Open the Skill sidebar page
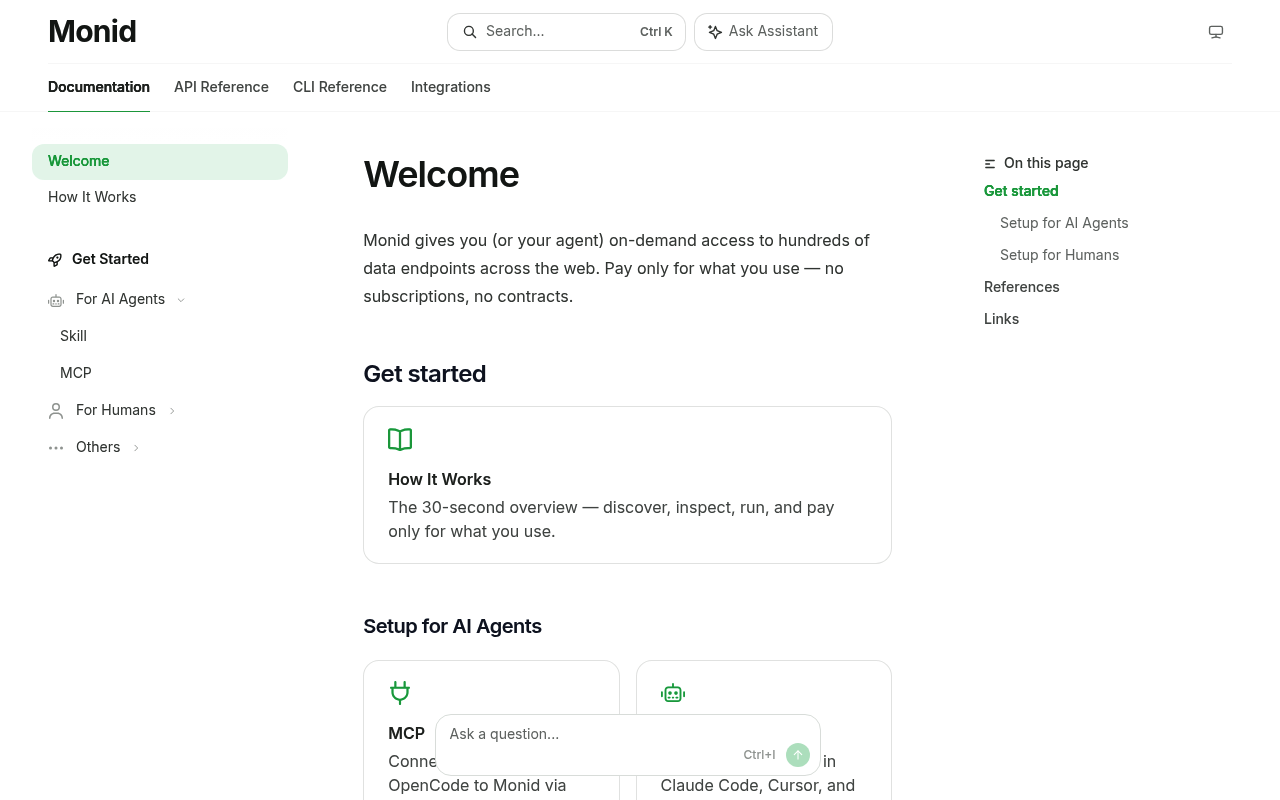Viewport: 1280px width, 800px height. click(73, 336)
